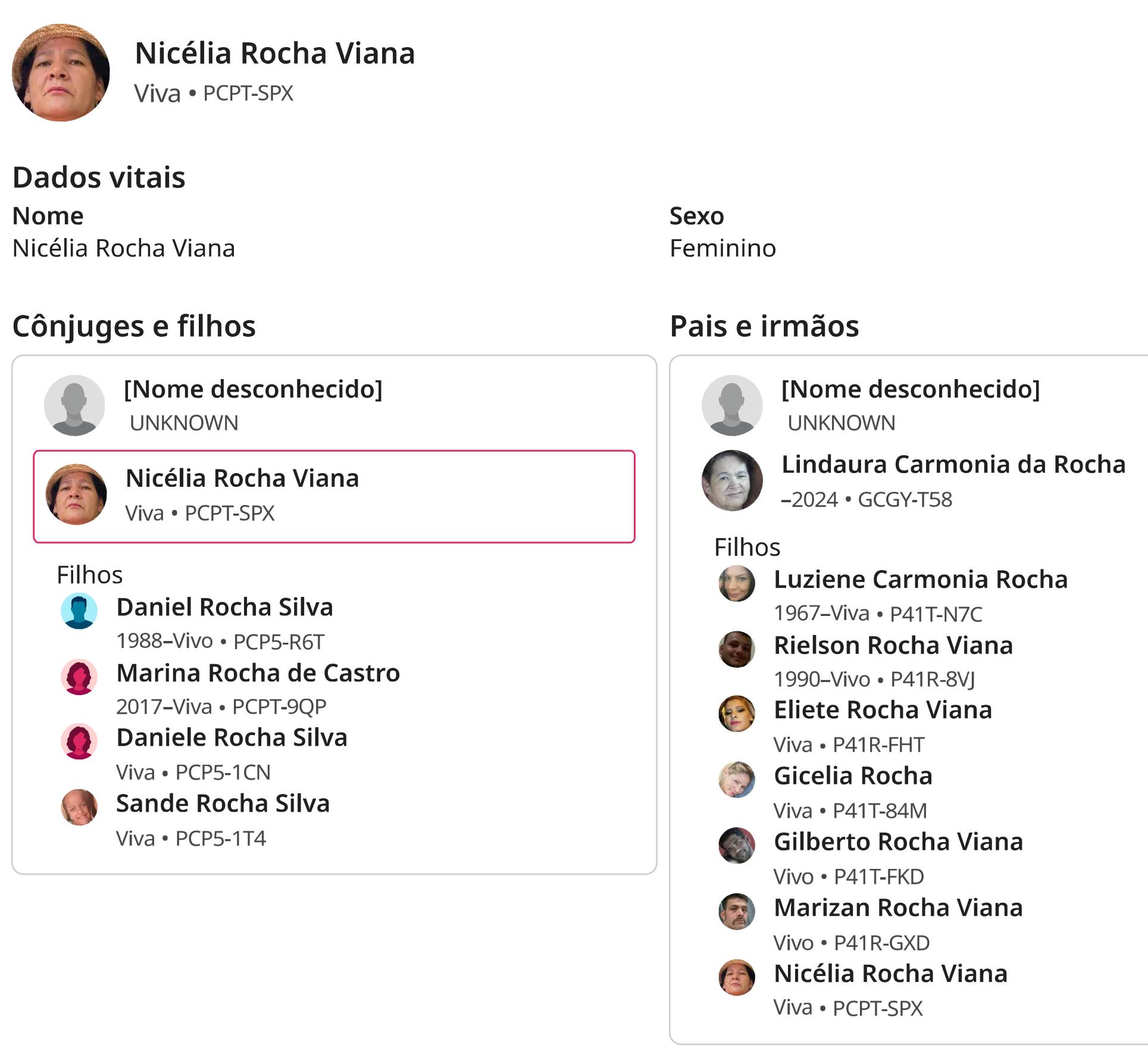1148x1051 pixels.
Task: Open Eliete Rocha Viana's profile link
Action: click(x=883, y=709)
